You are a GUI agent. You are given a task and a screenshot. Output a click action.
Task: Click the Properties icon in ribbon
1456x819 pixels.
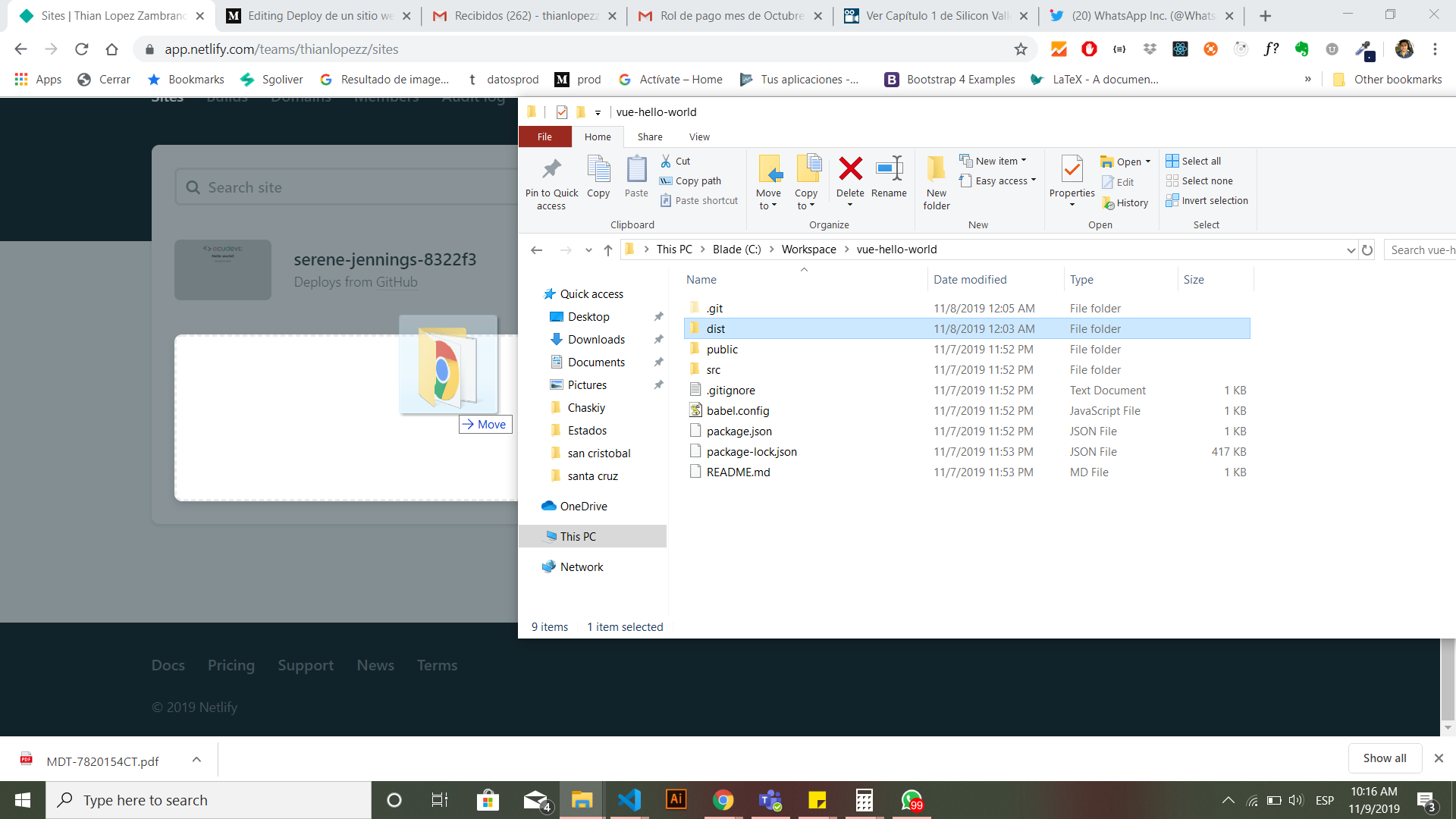click(x=1072, y=170)
